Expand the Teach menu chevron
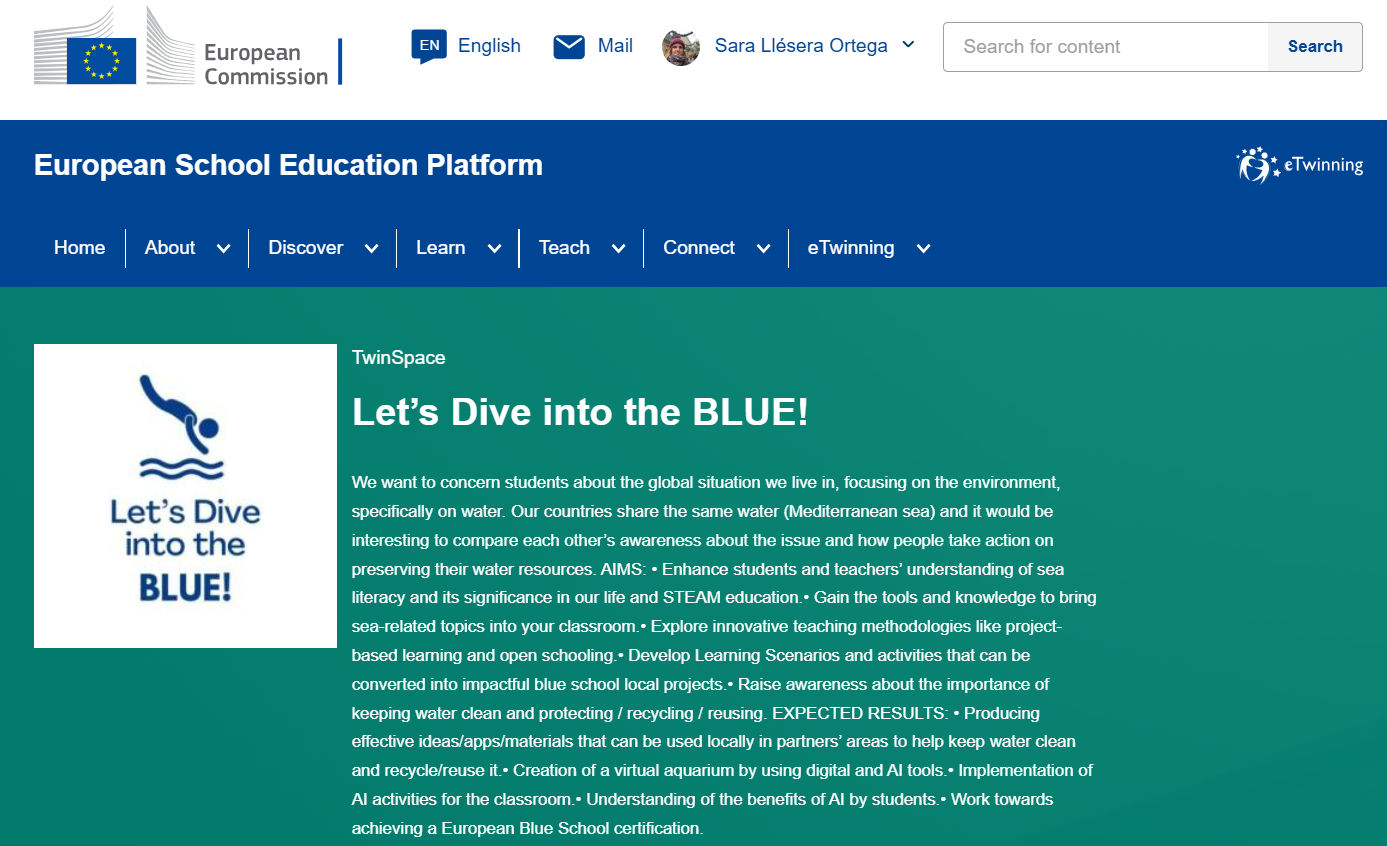This screenshot has height=846, width=1387. coord(618,249)
